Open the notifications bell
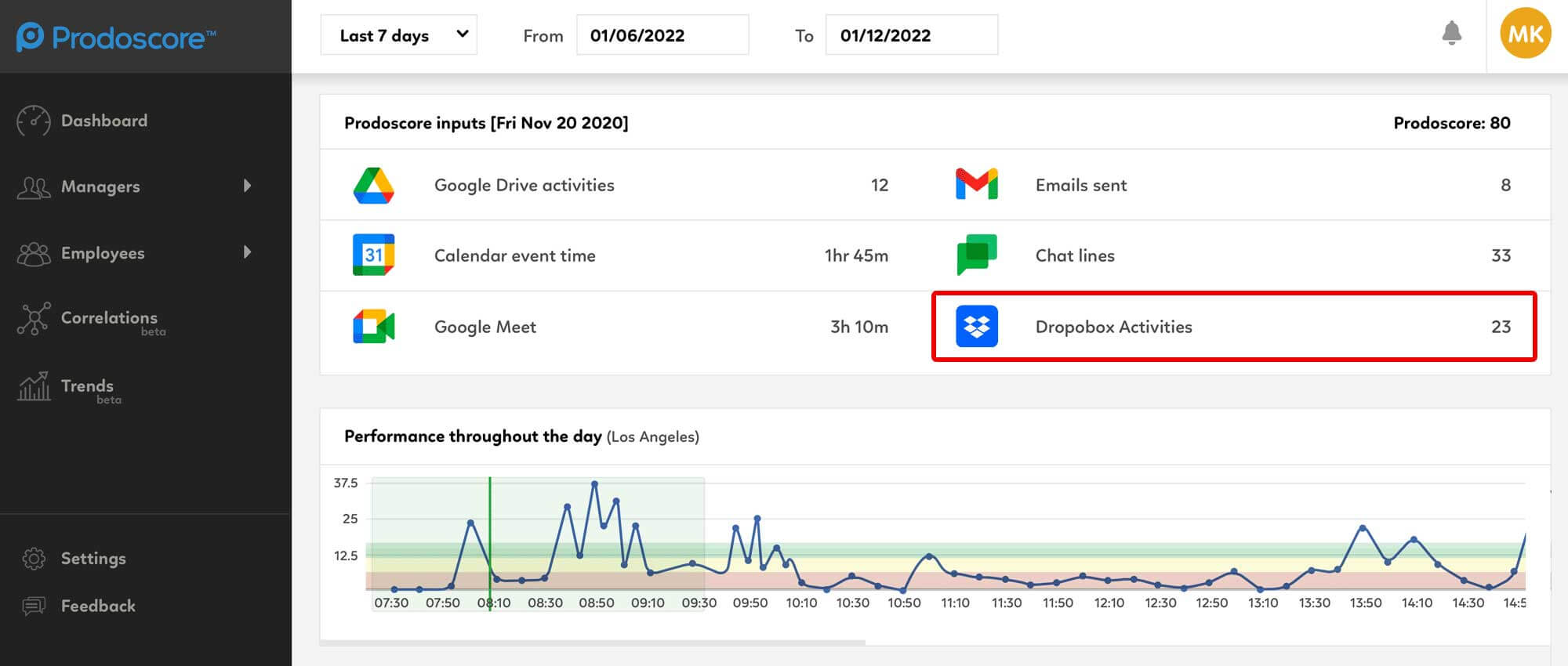This screenshot has width=1568, height=666. tap(1451, 33)
